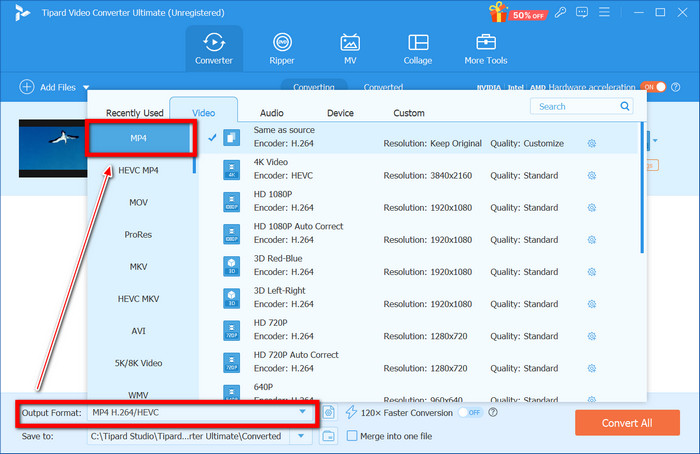Select HEVC MKV format category

[x=138, y=299]
